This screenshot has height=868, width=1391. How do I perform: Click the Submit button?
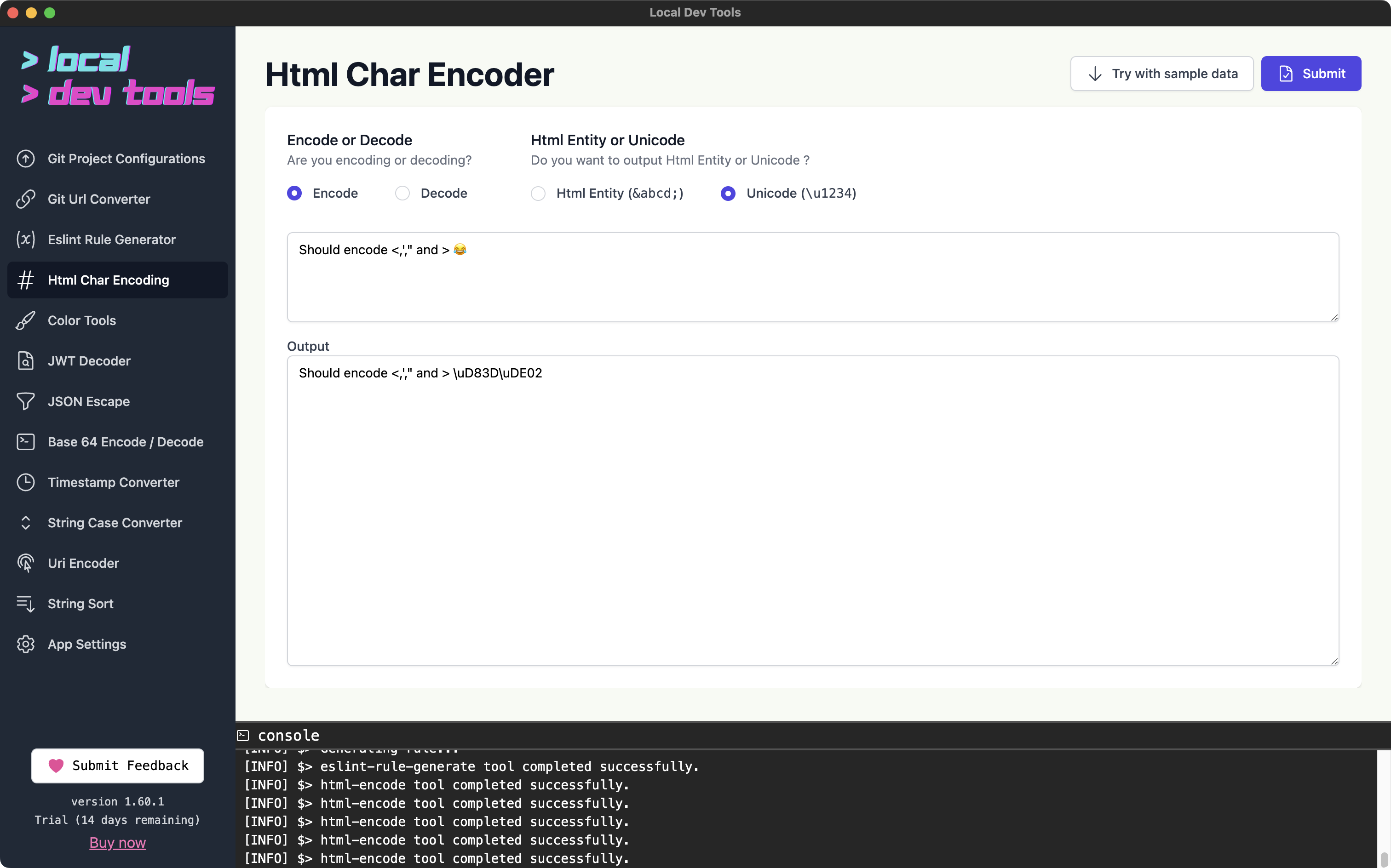tap(1311, 74)
